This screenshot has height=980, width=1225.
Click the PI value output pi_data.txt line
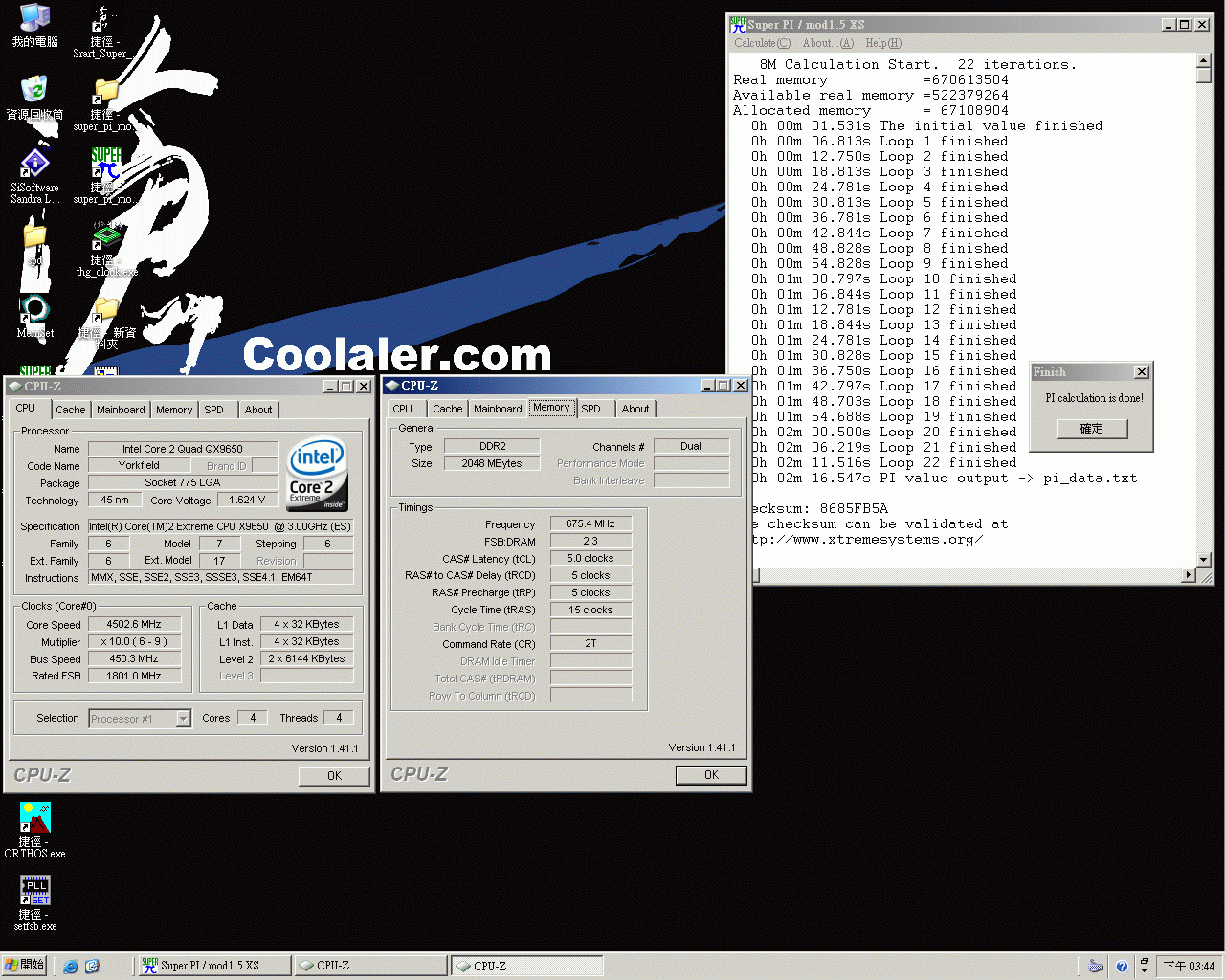(945, 479)
